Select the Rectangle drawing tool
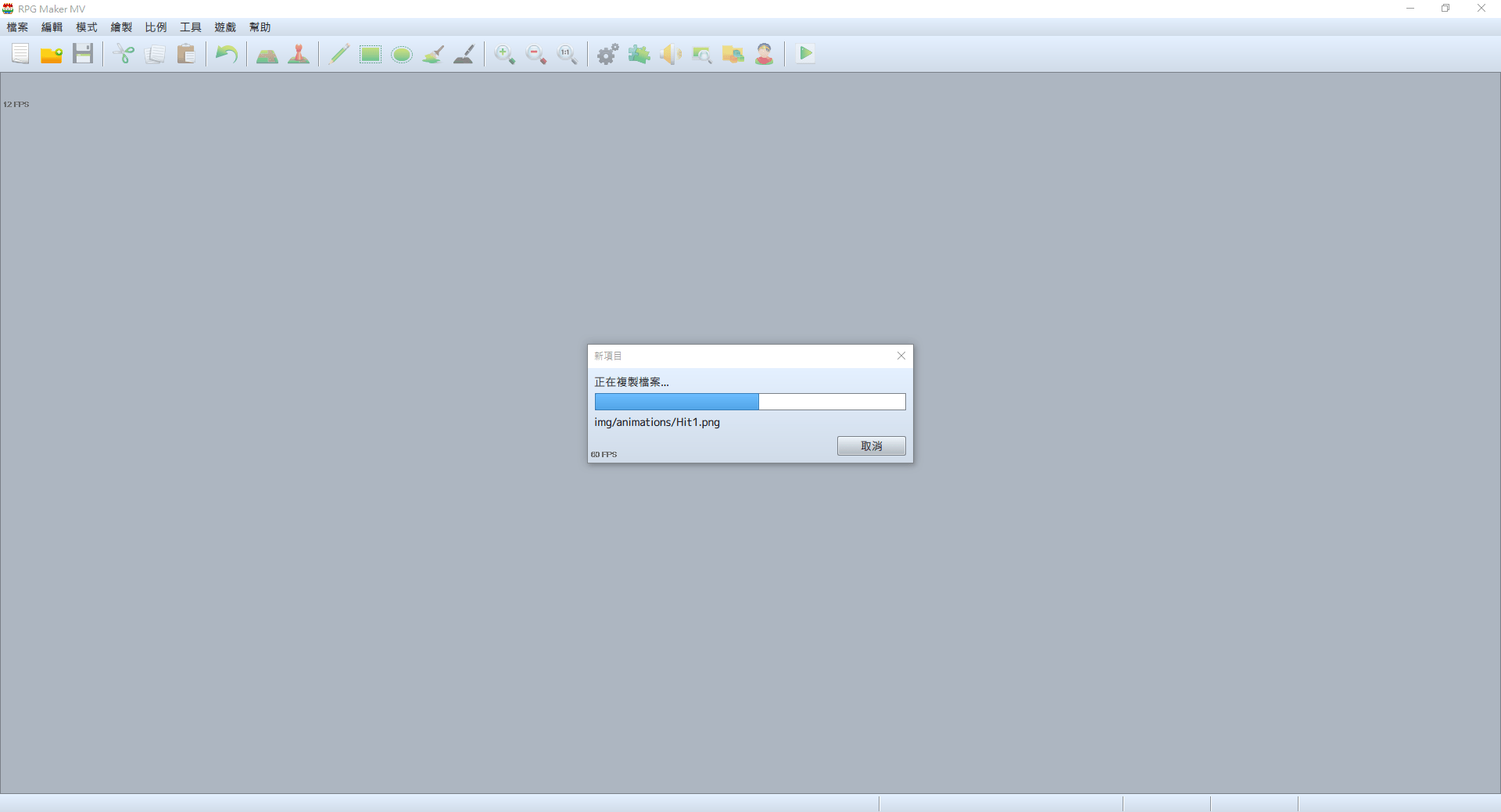Viewport: 1501px width, 812px height. point(371,54)
